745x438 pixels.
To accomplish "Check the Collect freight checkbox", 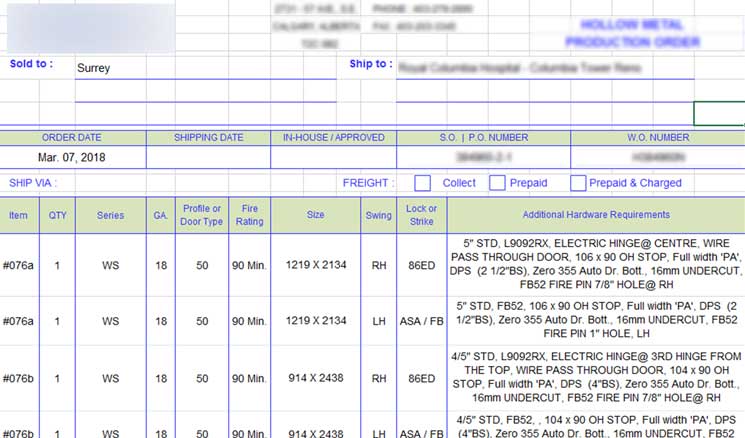I will (x=423, y=183).
